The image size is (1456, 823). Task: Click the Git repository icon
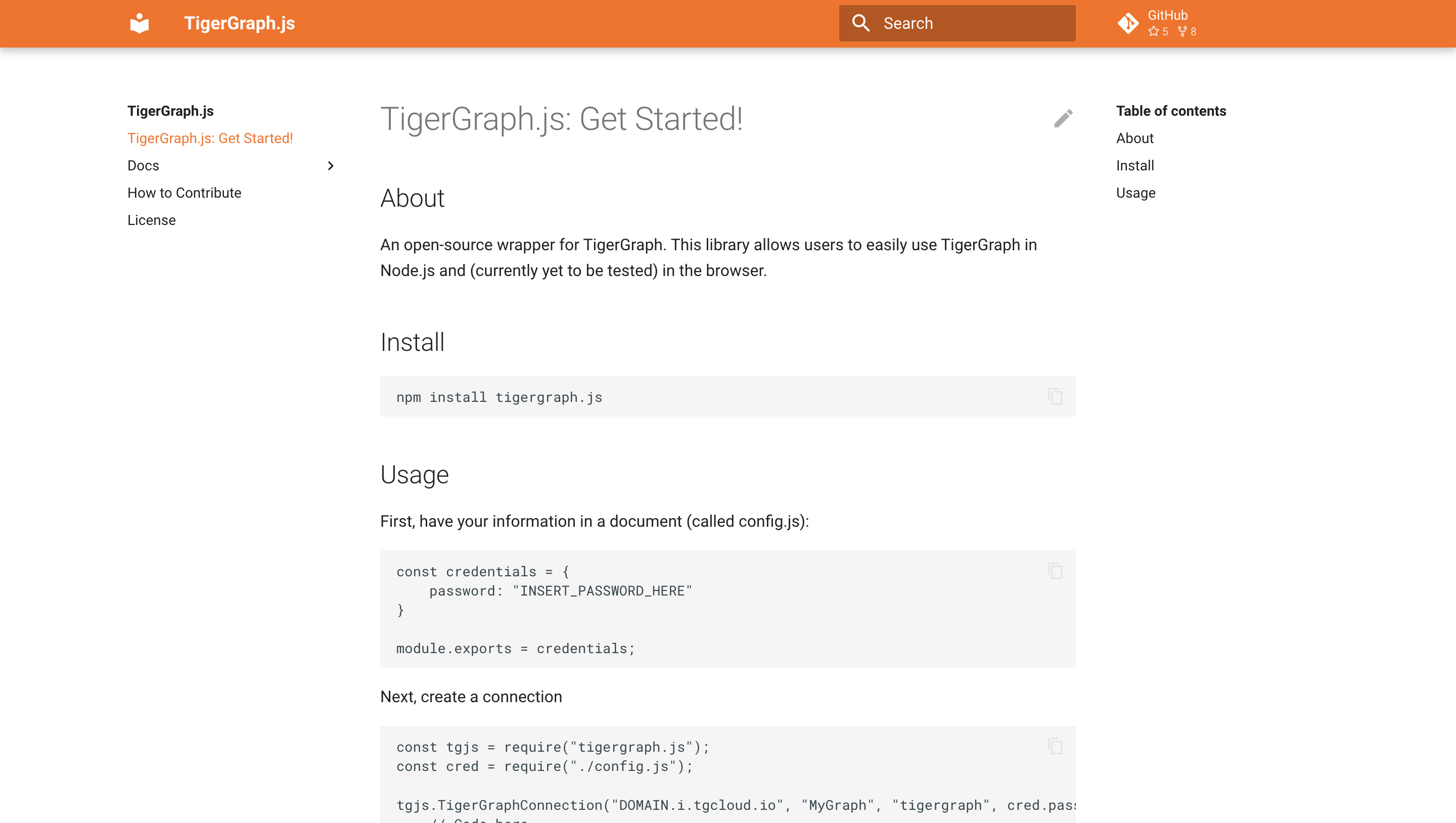pos(1127,23)
